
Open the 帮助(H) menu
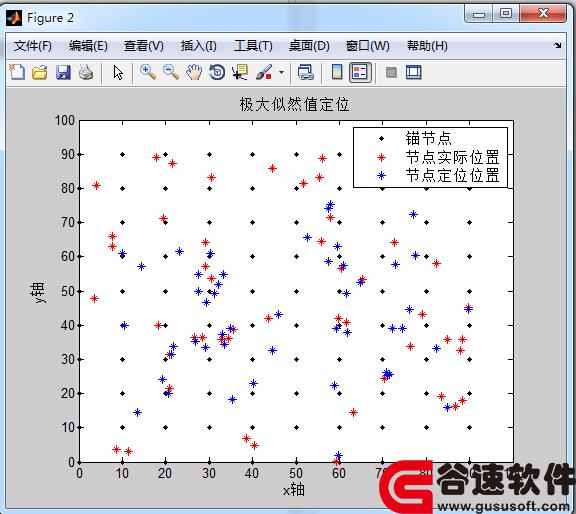pyautogui.click(x=427, y=46)
